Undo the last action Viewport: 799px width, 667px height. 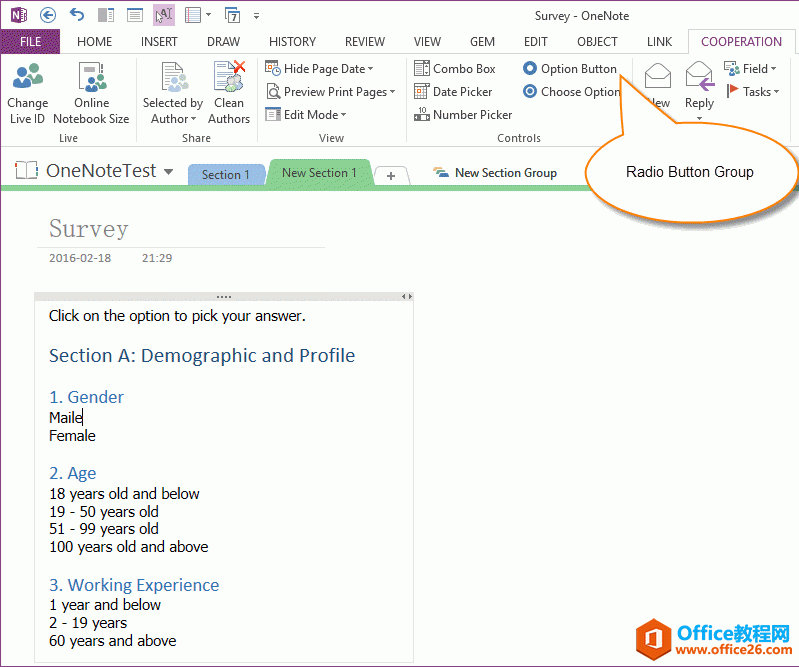pos(77,15)
